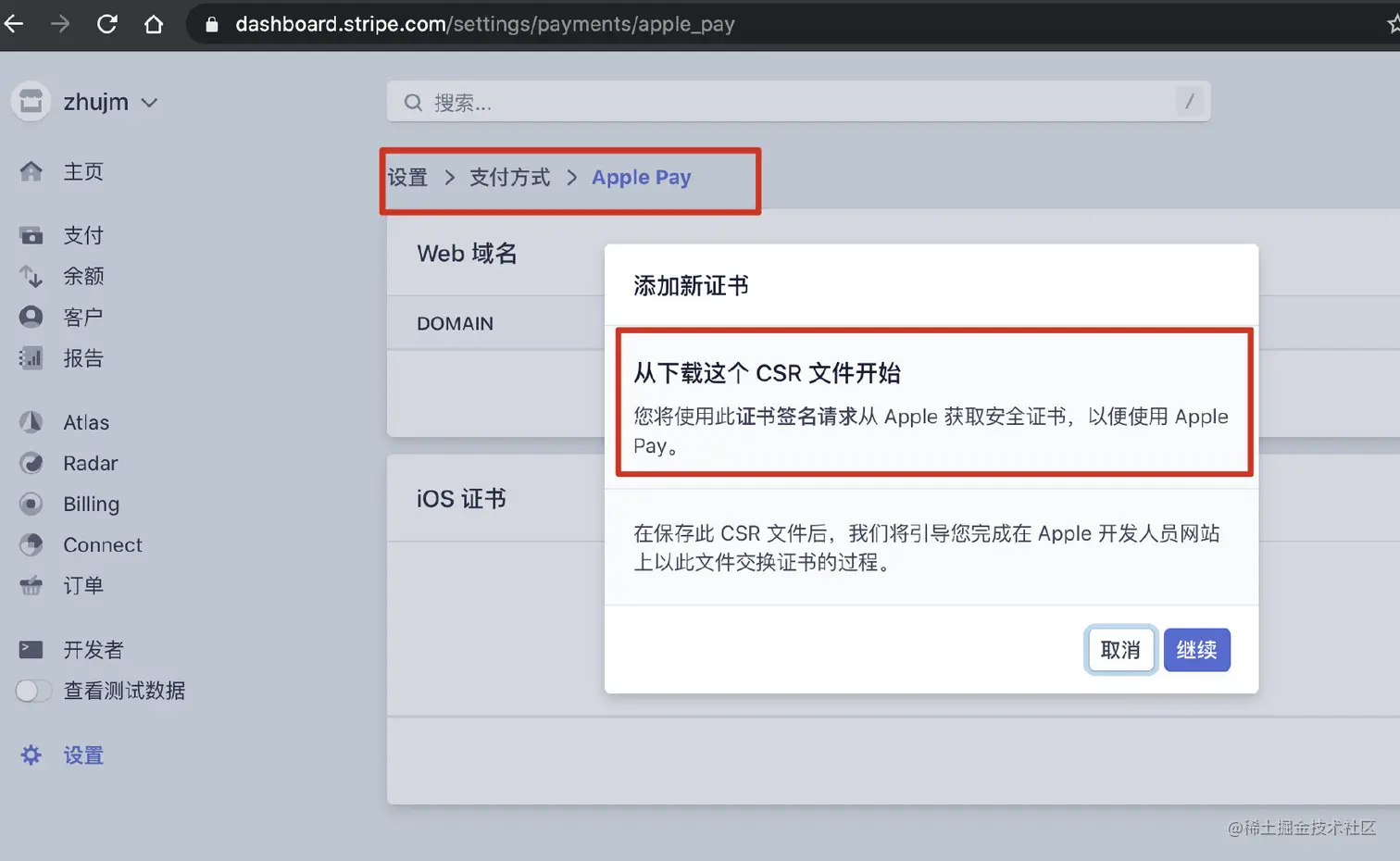Click the URL text in address bar

(484, 24)
